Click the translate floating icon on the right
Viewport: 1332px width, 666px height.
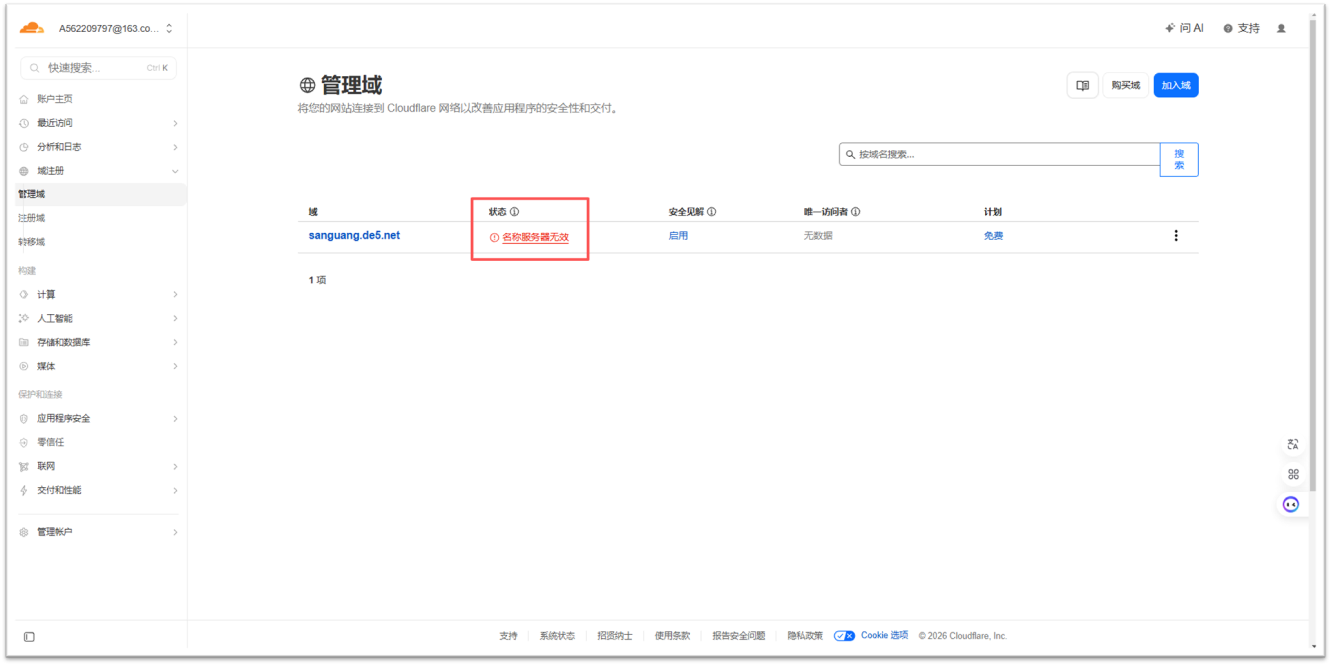pyautogui.click(x=1292, y=444)
